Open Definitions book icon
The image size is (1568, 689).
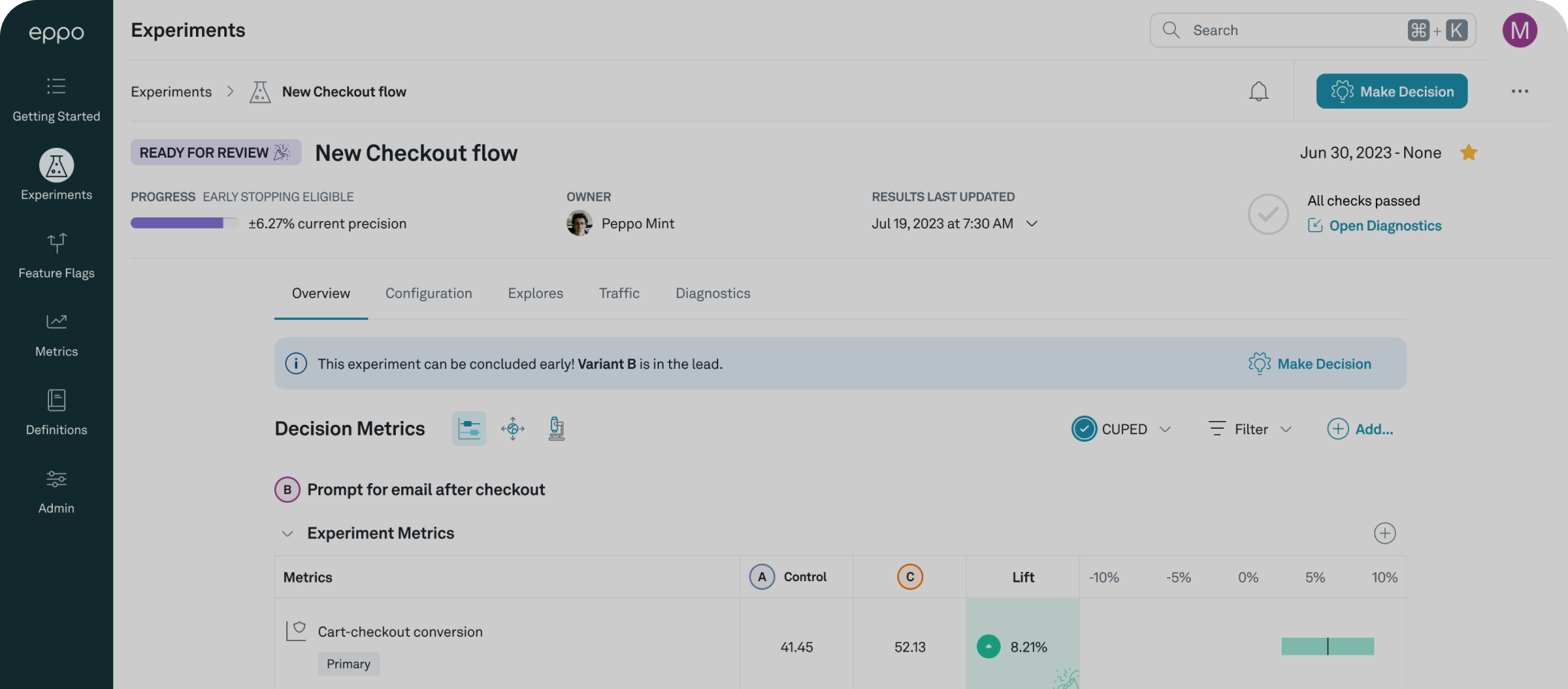coord(57,400)
